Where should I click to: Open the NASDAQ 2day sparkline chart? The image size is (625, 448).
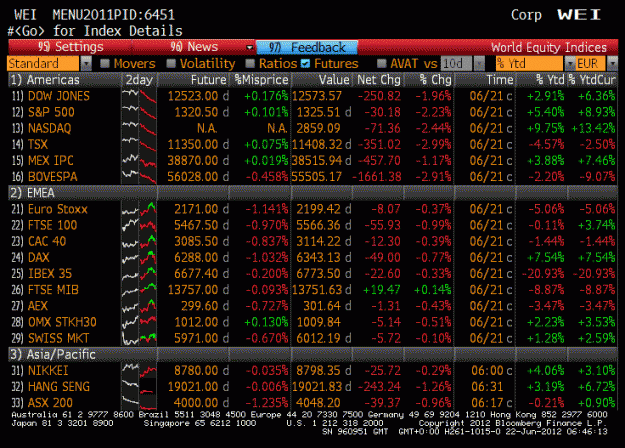pyautogui.click(x=139, y=128)
